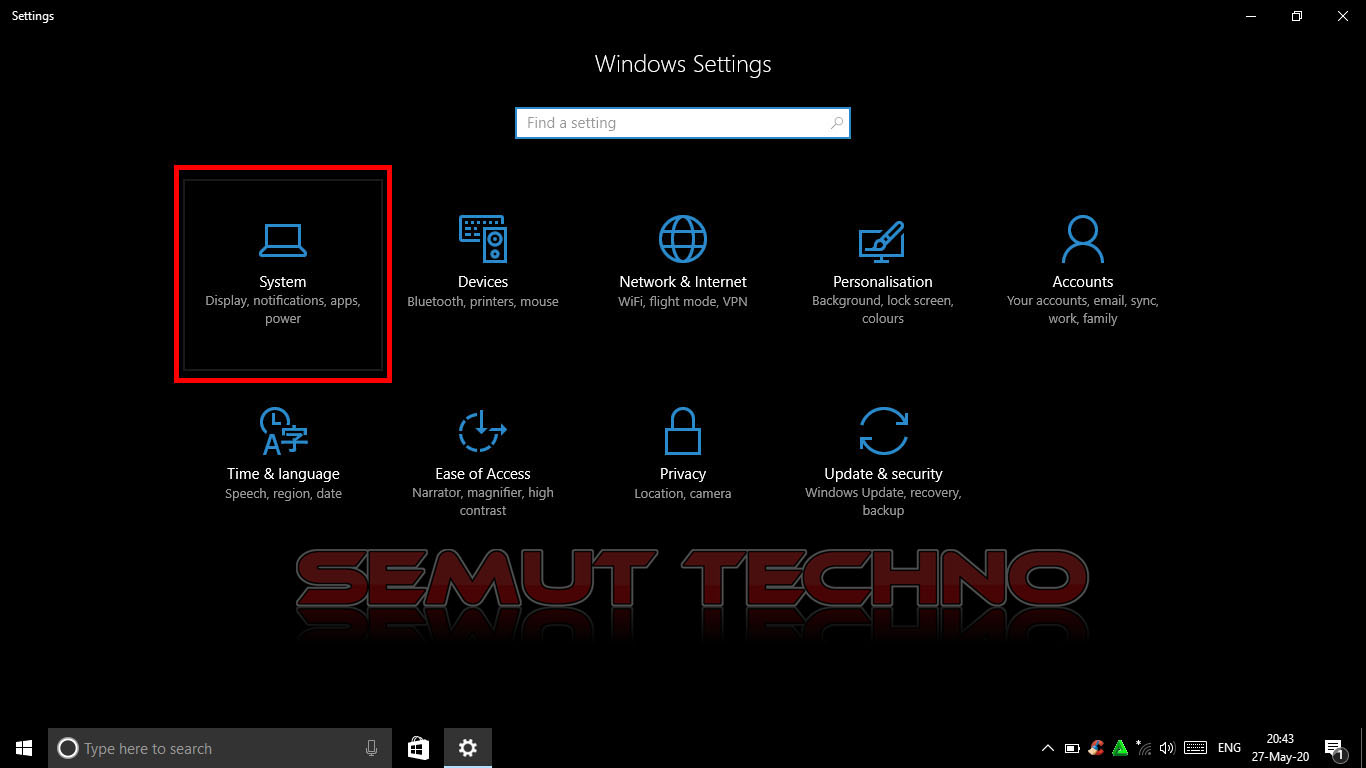Show hidden system tray icons
Viewport: 1366px width, 768px height.
[1047, 748]
